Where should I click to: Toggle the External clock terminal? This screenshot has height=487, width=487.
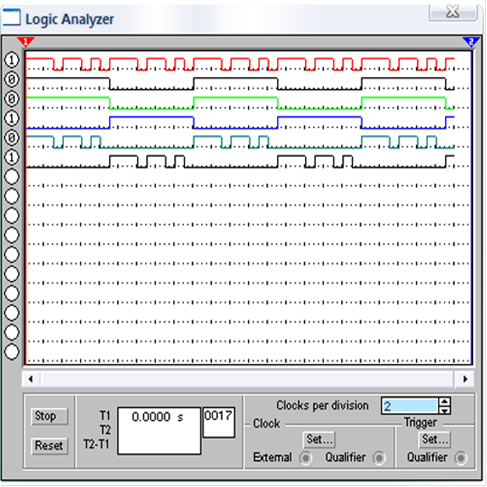(x=305, y=458)
